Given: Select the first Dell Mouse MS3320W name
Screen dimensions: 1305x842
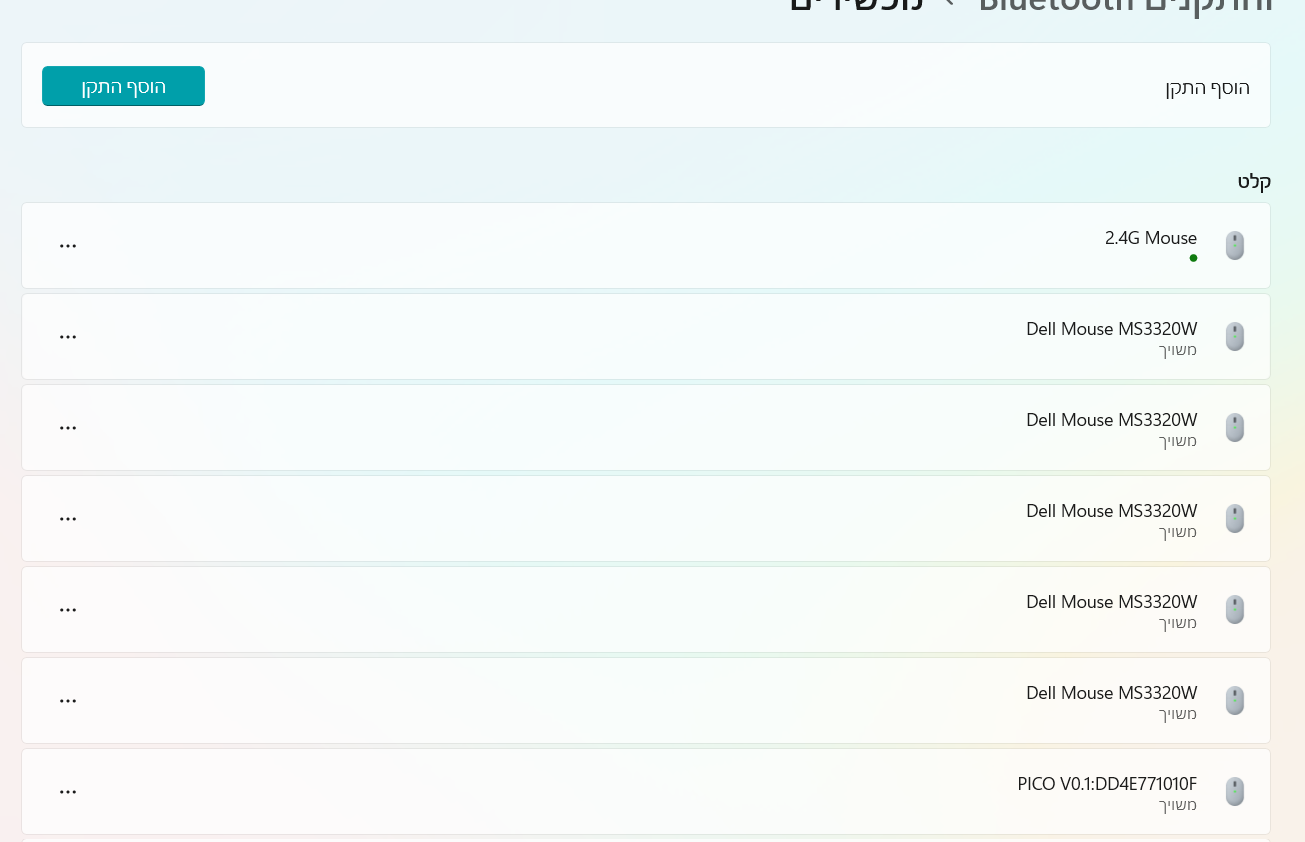Looking at the screenshot, I should coord(1112,329).
